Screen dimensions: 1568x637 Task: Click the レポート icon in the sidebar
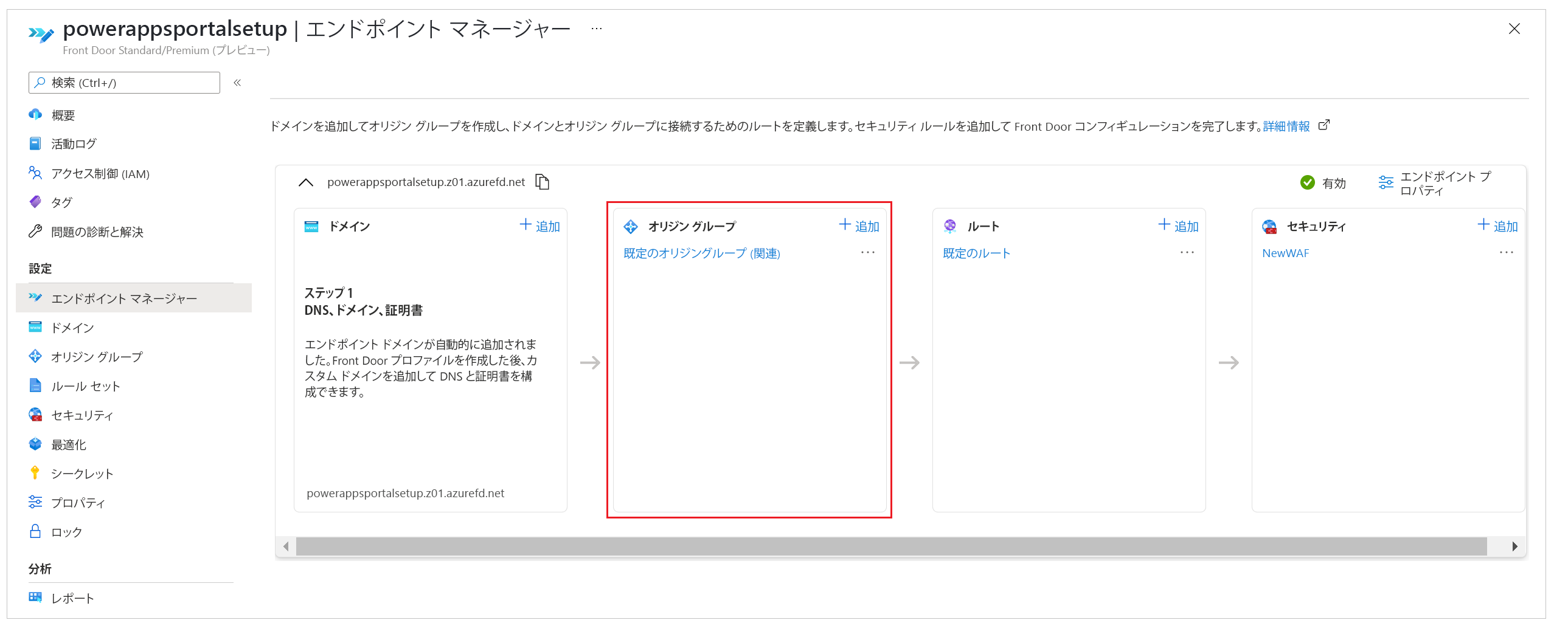click(35, 597)
